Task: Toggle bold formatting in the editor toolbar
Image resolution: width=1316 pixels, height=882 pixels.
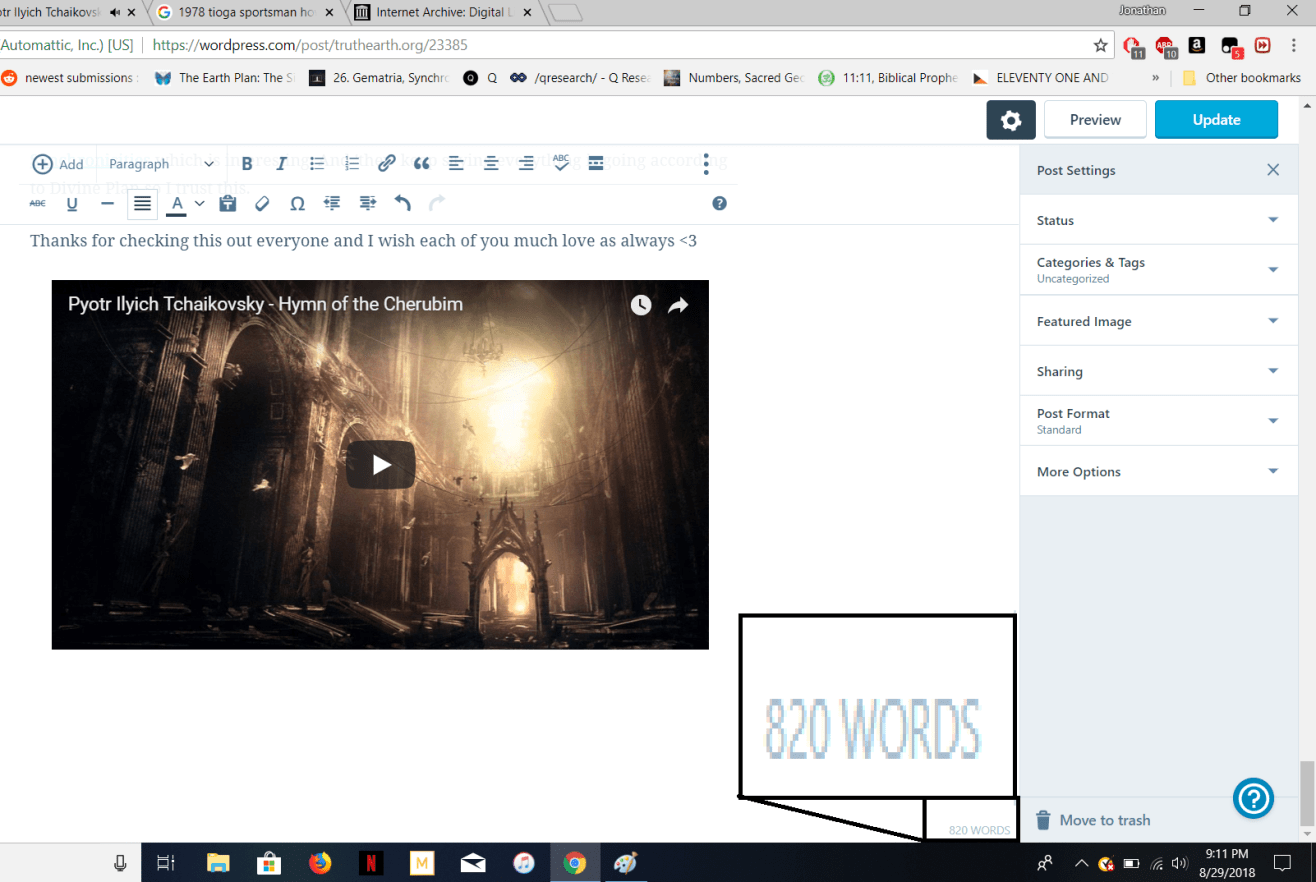Action: pyautogui.click(x=247, y=164)
